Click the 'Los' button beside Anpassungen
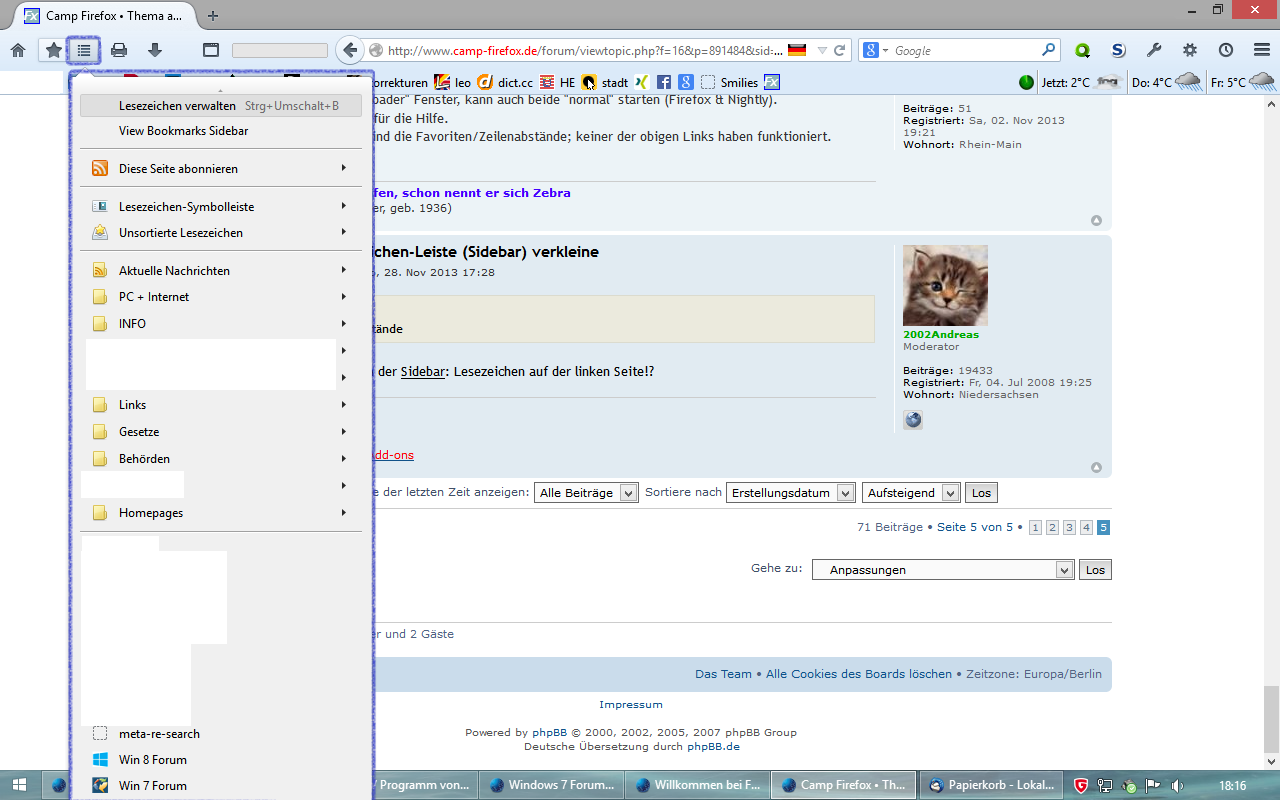1280x800 pixels. [1095, 570]
